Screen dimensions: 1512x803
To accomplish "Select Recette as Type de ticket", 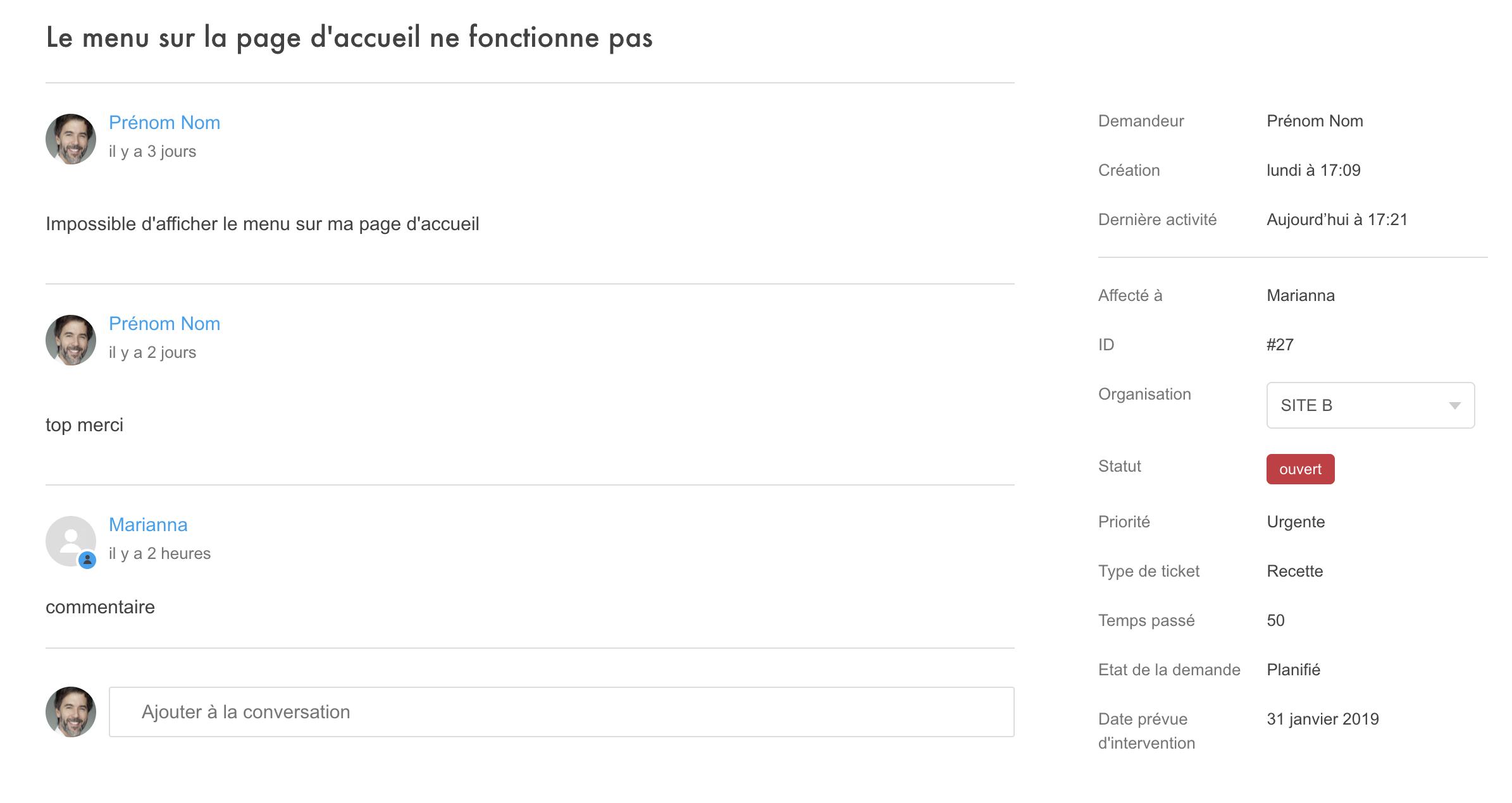I will click(1294, 571).
